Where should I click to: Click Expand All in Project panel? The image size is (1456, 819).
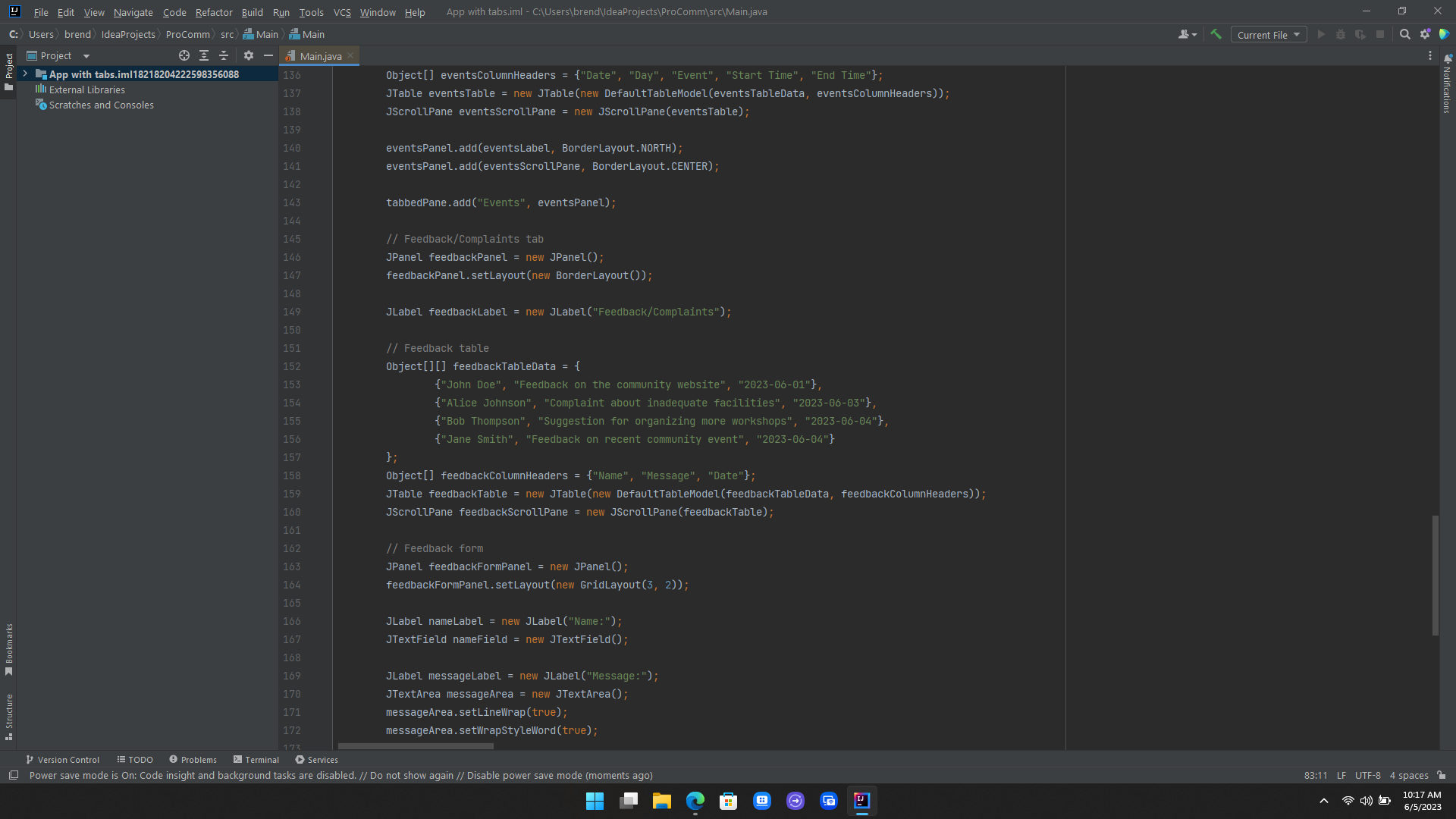204,55
